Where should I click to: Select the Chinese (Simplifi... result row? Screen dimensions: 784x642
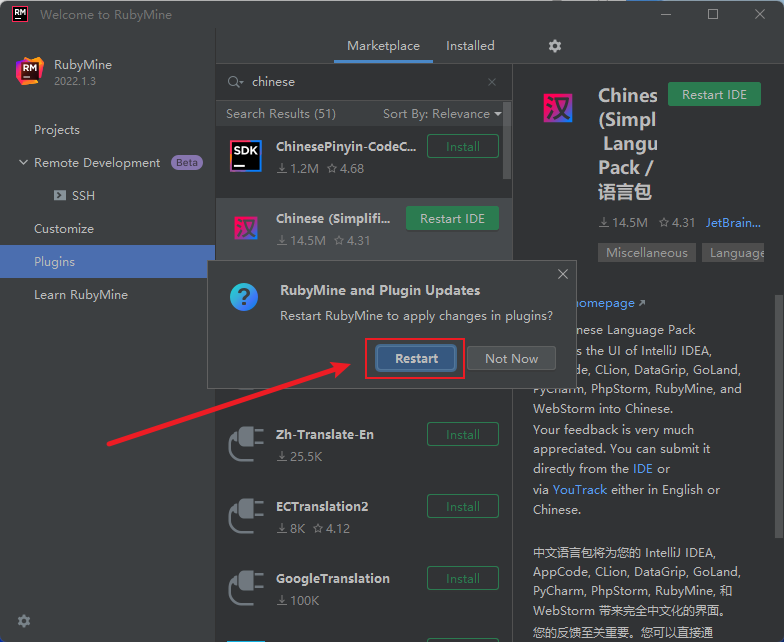[x=364, y=228]
